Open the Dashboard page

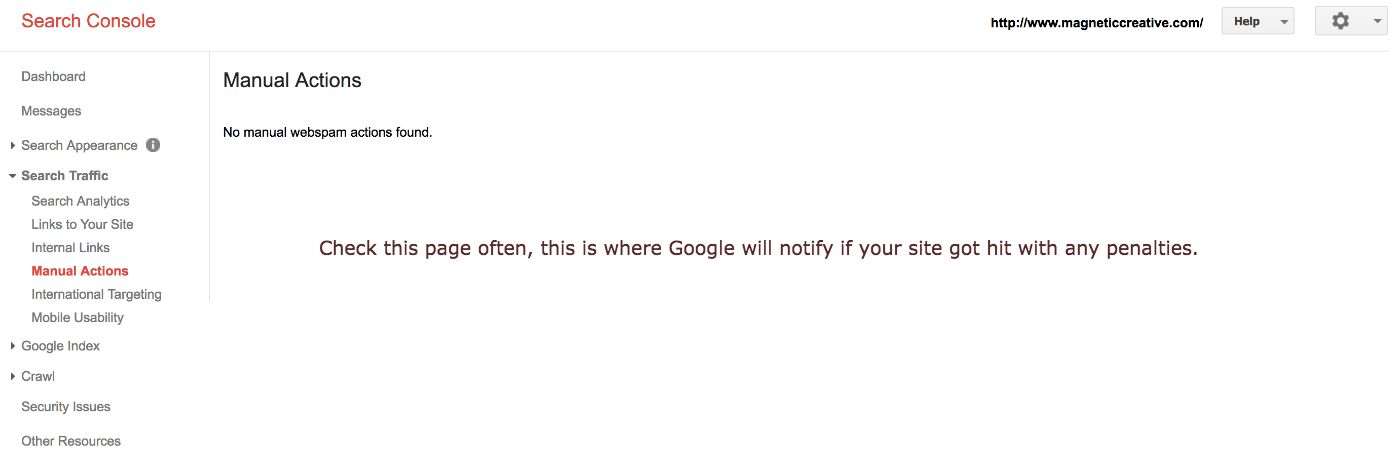pyautogui.click(x=53, y=76)
